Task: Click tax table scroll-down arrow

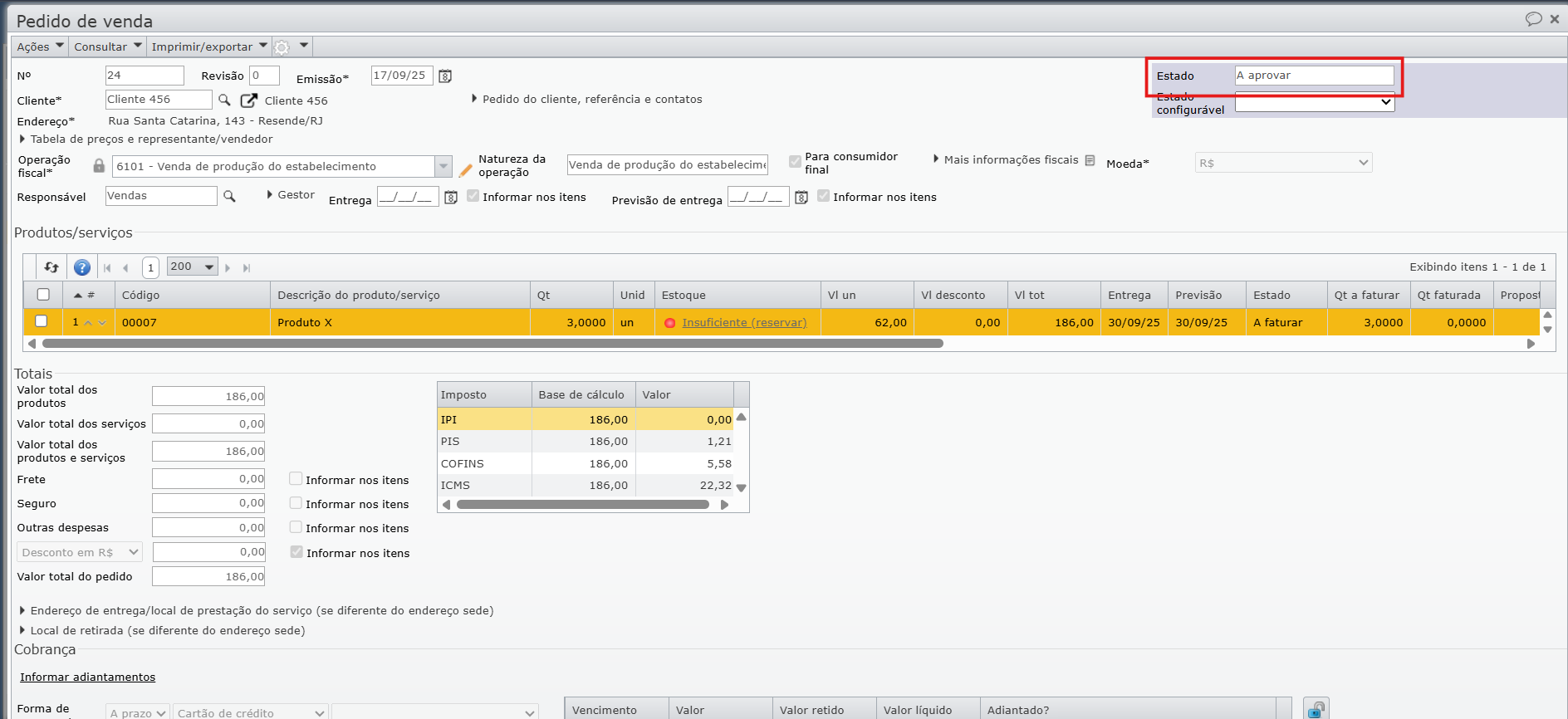Action: click(x=742, y=488)
